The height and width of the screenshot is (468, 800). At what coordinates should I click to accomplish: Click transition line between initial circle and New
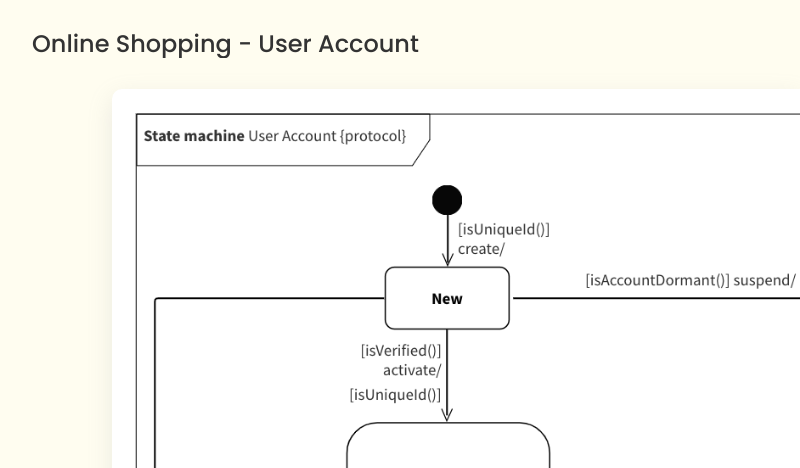[447, 235]
